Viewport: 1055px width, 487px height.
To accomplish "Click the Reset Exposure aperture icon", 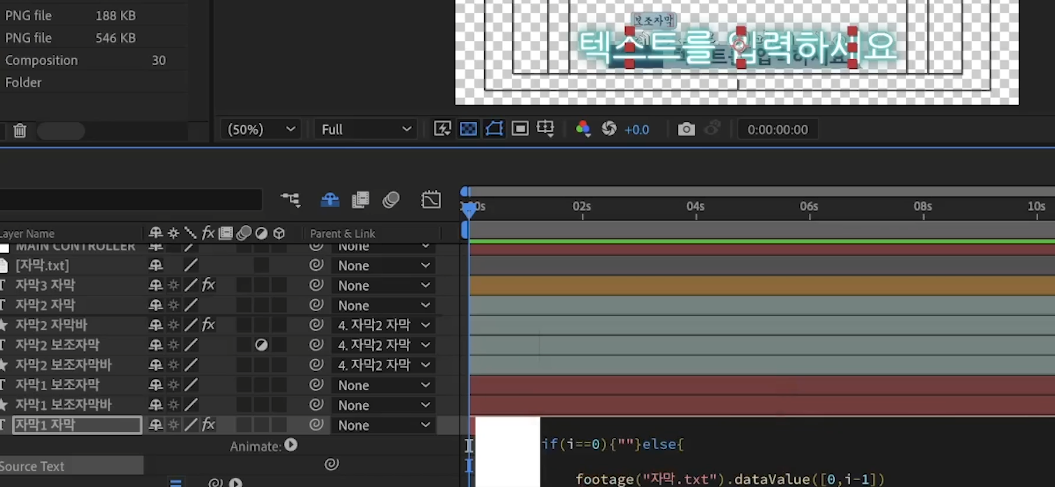I will pyautogui.click(x=610, y=129).
